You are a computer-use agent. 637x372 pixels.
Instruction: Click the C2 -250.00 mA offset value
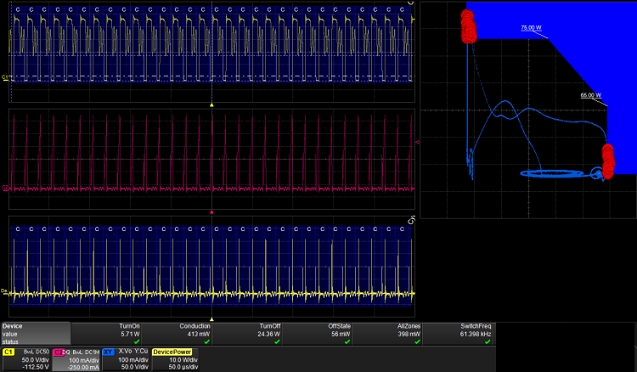tap(84, 367)
